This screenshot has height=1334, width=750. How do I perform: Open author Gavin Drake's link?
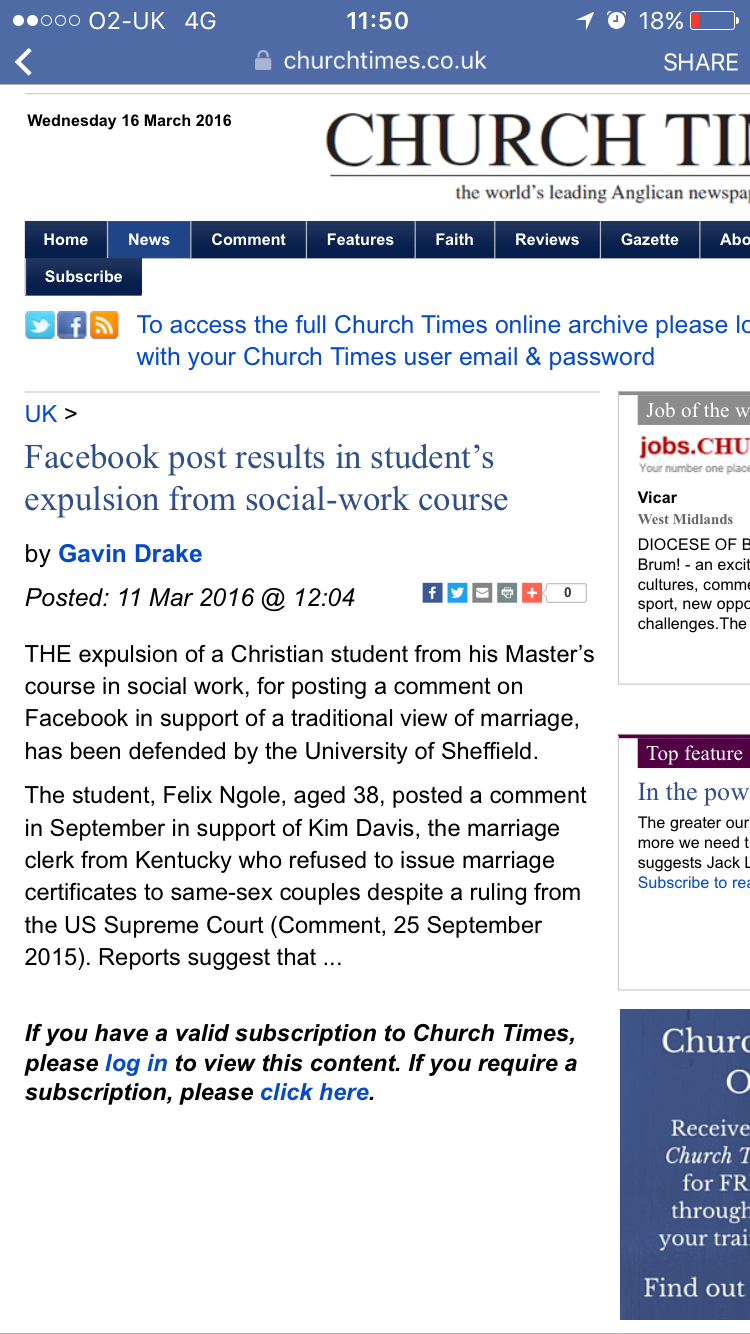tap(130, 554)
